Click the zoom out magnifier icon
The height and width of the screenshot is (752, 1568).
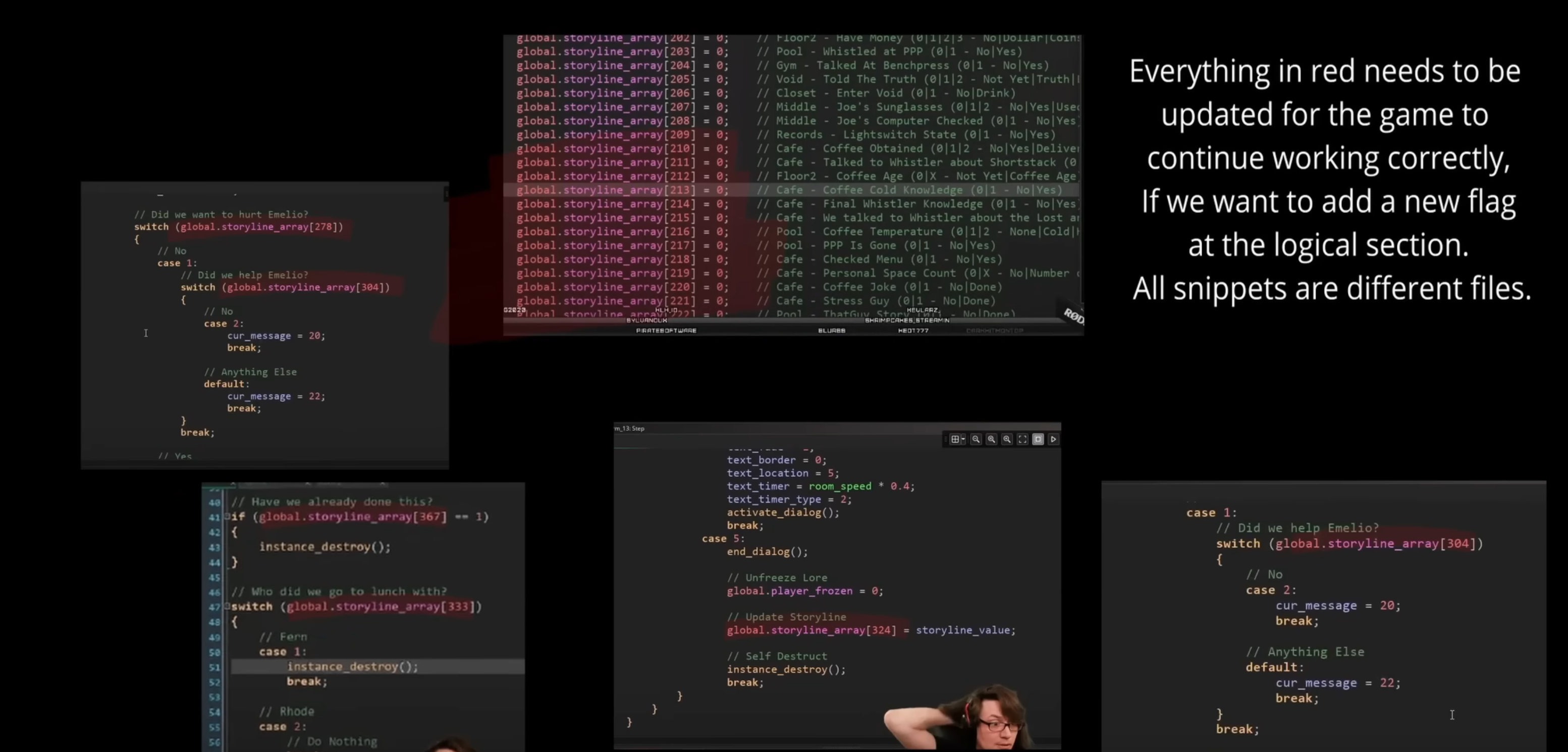point(976,439)
